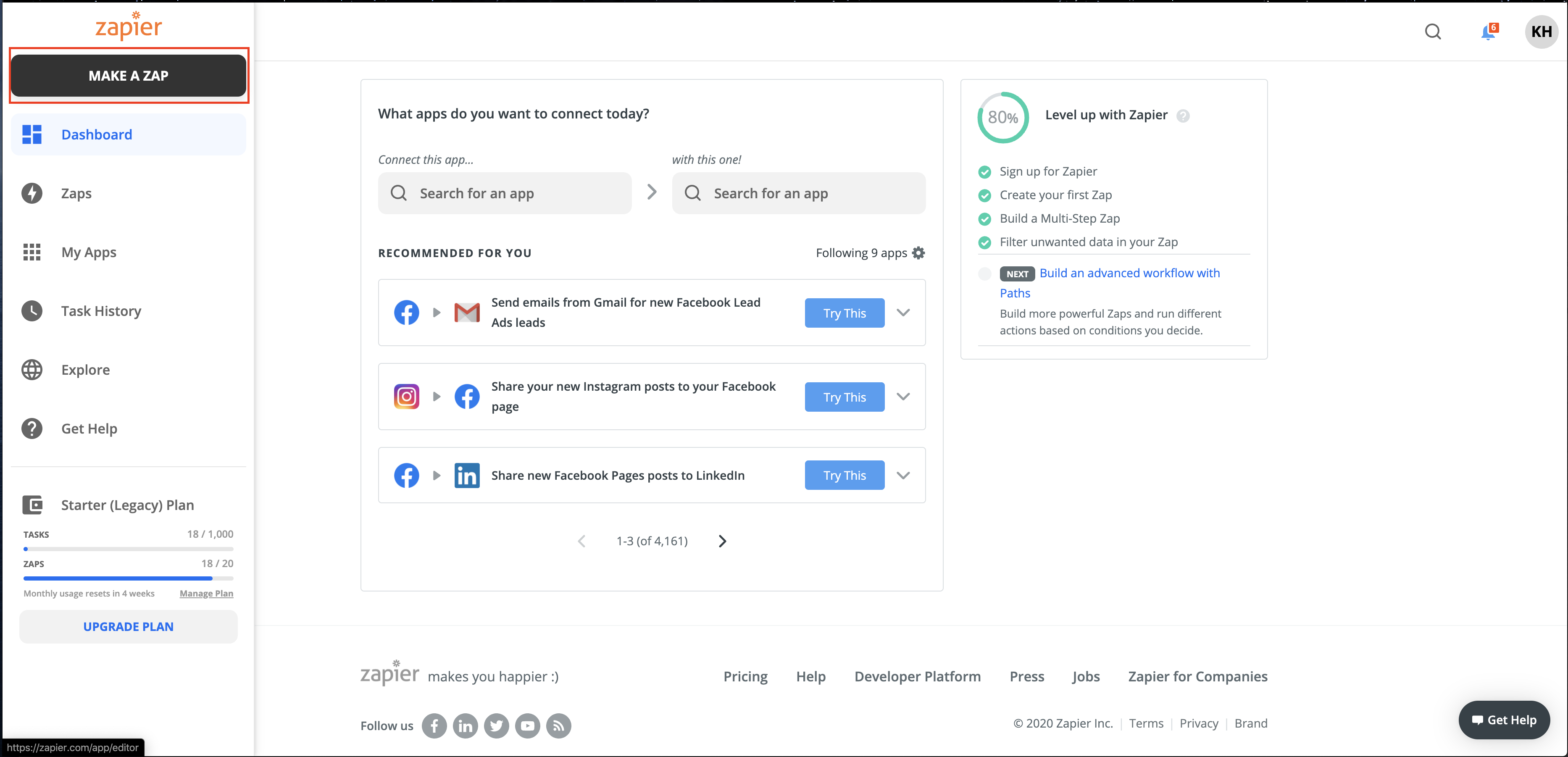
Task: Click the Zapier logo in sidebar
Action: (x=129, y=26)
